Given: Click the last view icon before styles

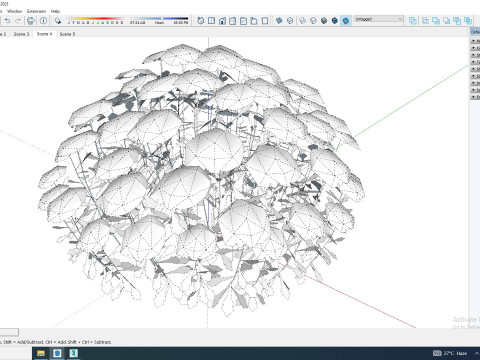Looking at the screenshot, I should [265, 21].
